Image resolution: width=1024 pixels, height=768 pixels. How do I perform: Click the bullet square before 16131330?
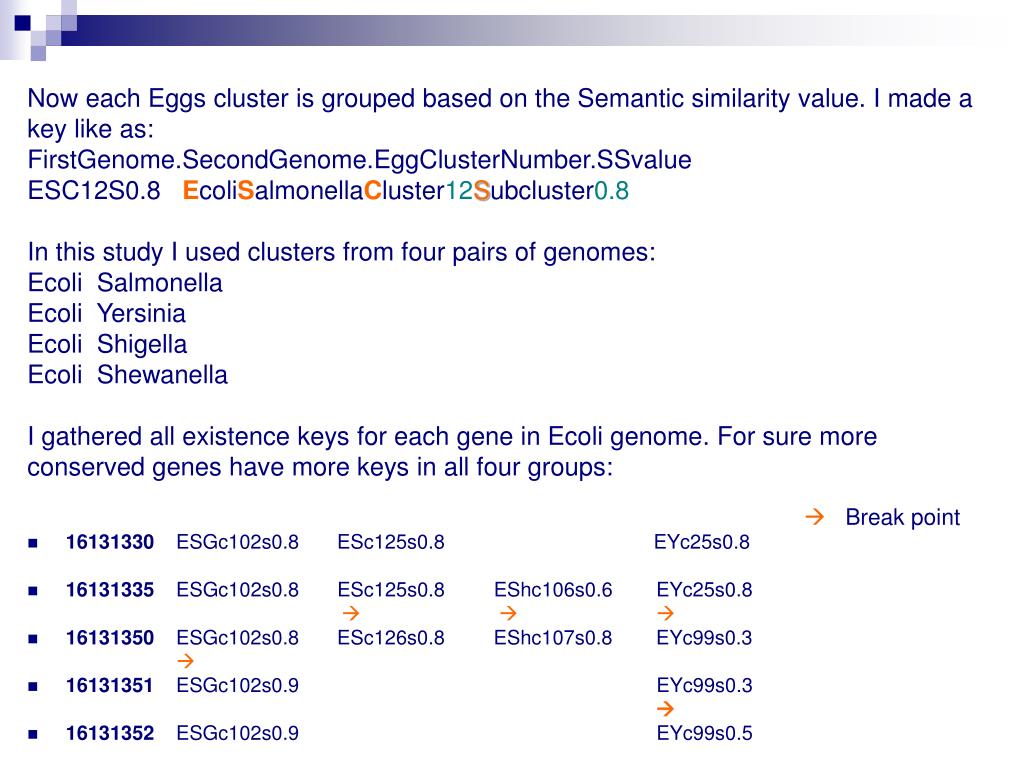tap(33, 543)
